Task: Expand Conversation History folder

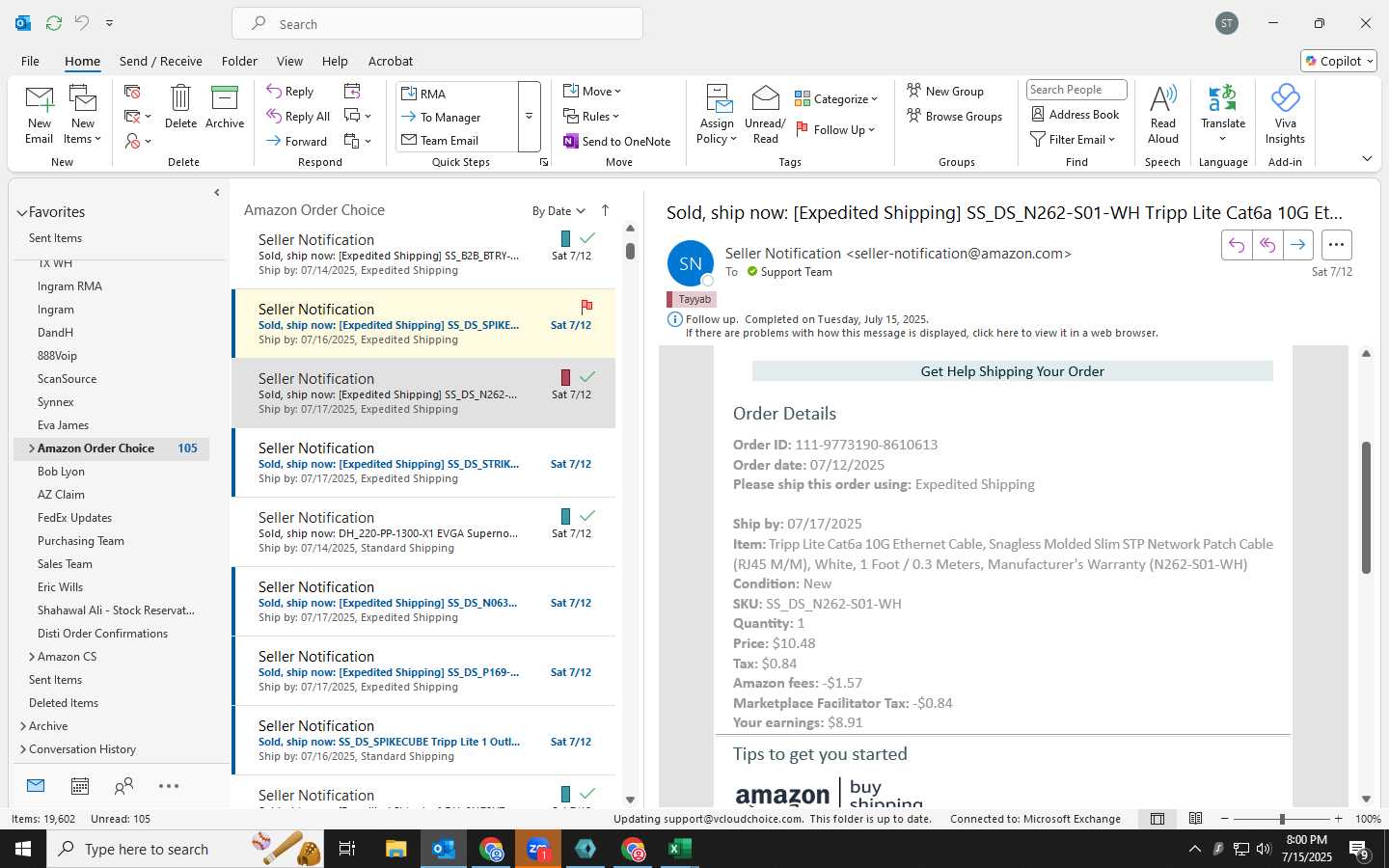Action: click(x=23, y=749)
